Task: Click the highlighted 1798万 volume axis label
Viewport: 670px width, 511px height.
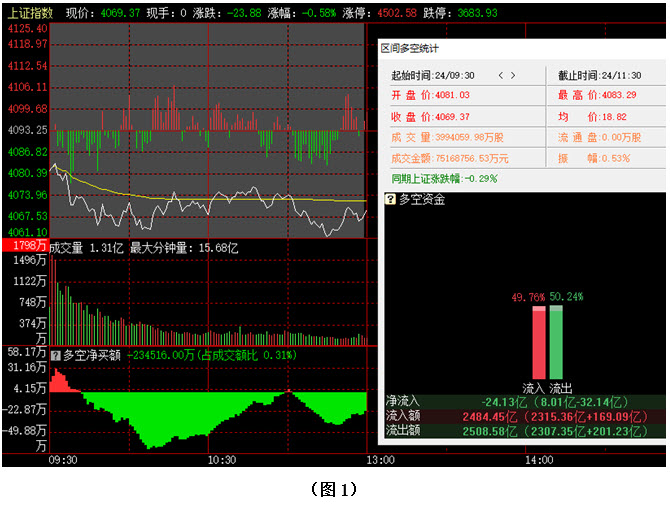Action: click(x=24, y=246)
